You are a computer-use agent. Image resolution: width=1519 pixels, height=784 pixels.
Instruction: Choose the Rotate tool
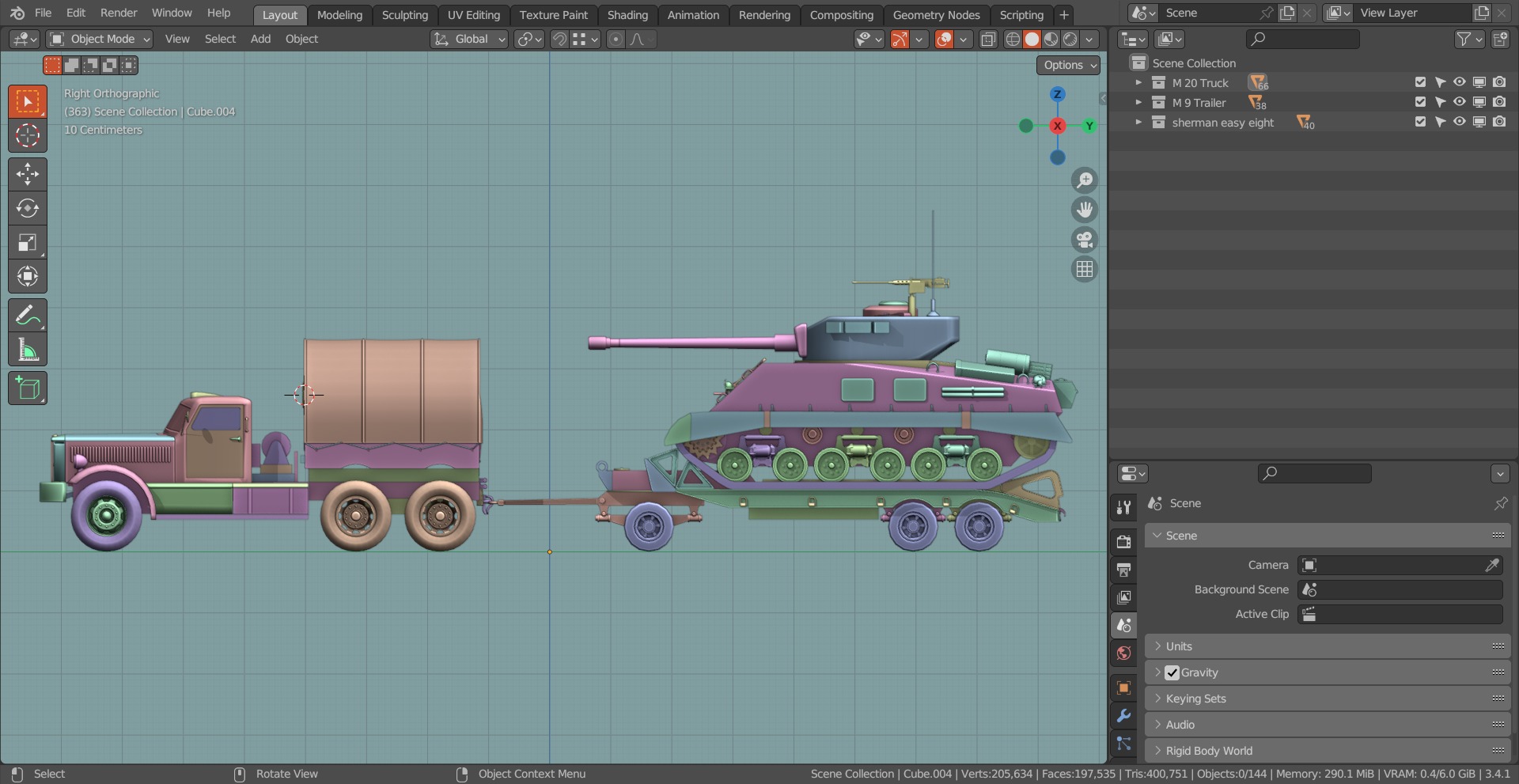click(x=28, y=208)
